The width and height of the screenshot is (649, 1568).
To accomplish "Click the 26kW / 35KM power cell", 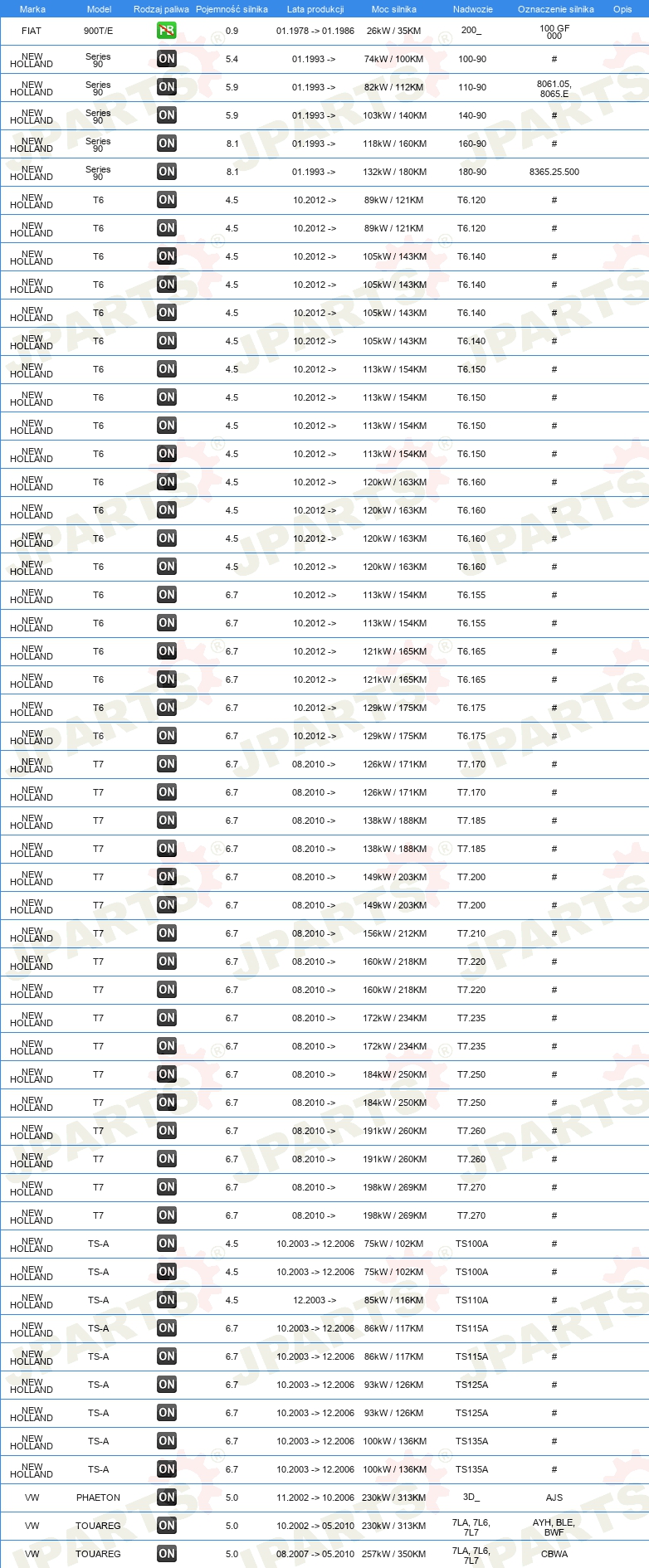I will pyautogui.click(x=394, y=31).
